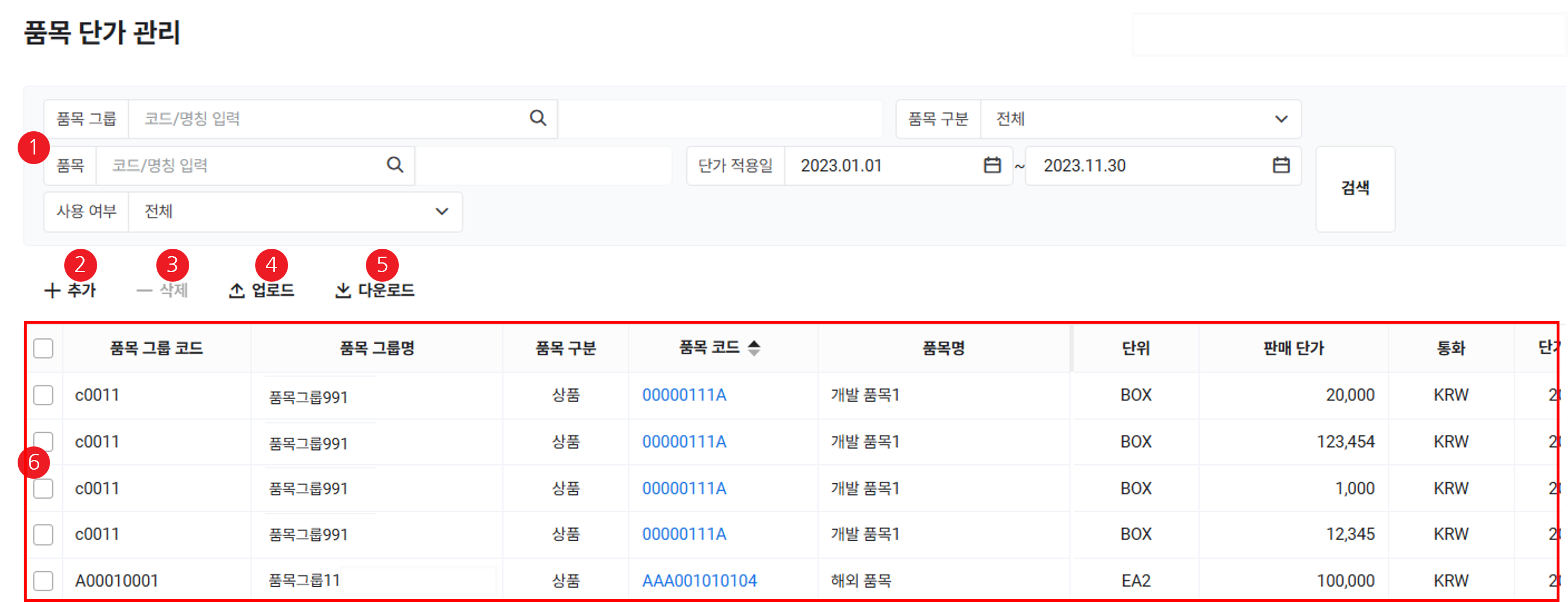Type in the 품목 그룹 code/name field
The height and width of the screenshot is (602, 1568).
329,119
